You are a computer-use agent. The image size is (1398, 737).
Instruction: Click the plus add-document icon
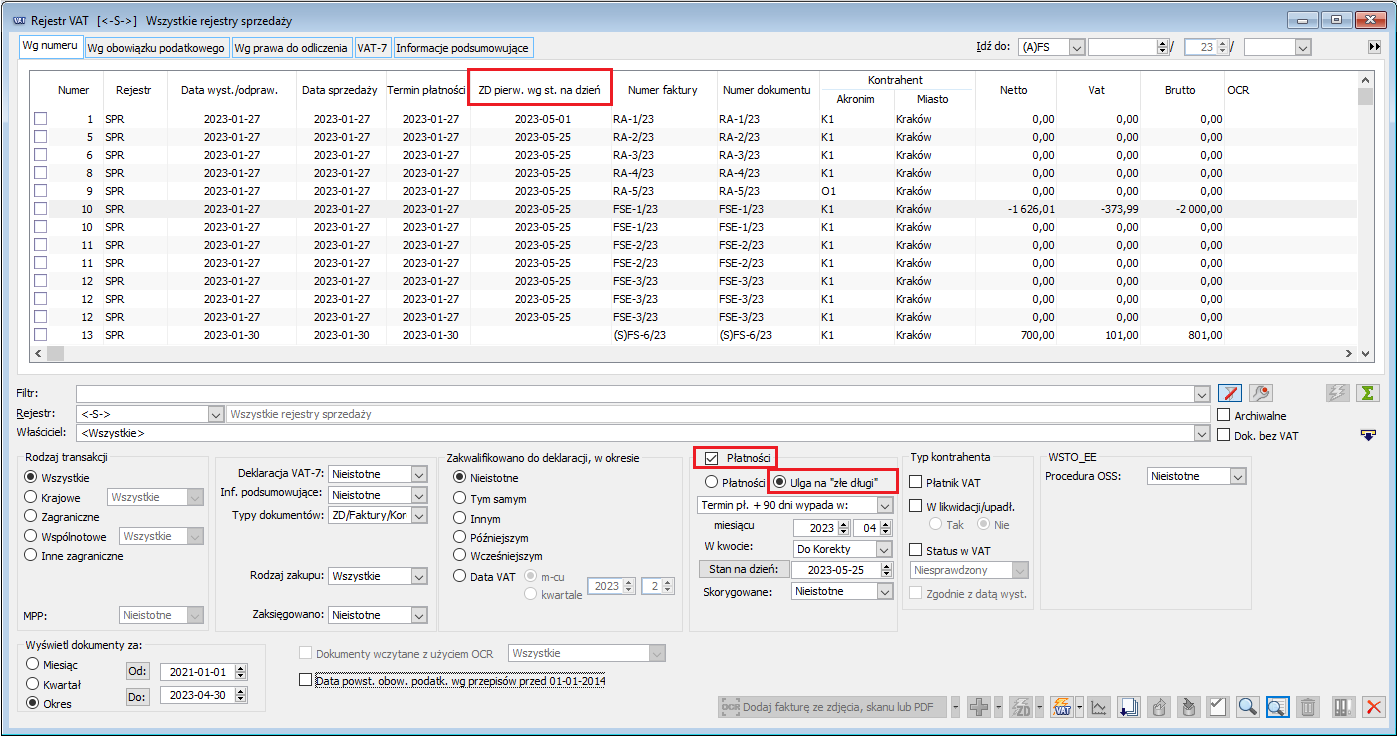coord(980,707)
